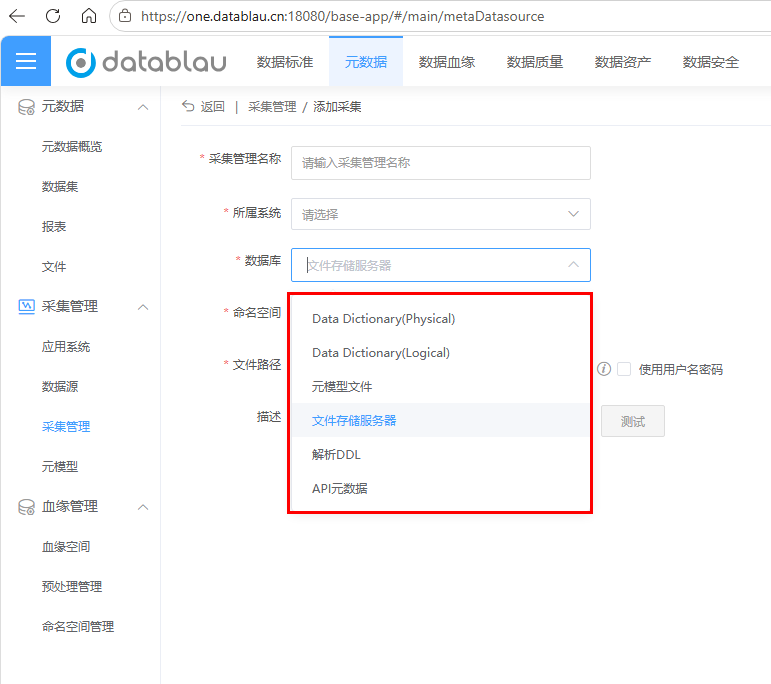The height and width of the screenshot is (684, 771).
Task: Toggle the hamburger menu button
Action: click(26, 61)
